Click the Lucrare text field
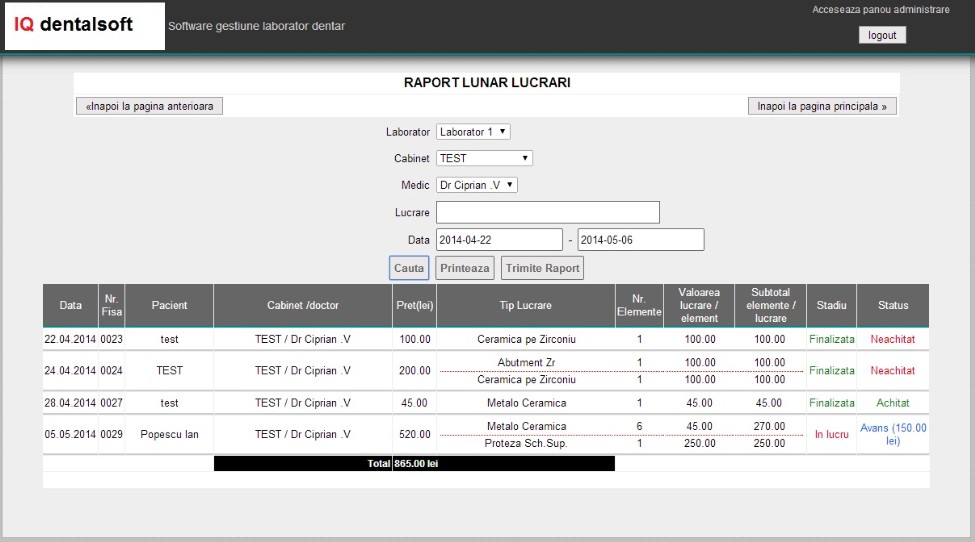The width and height of the screenshot is (975, 542). pos(547,212)
